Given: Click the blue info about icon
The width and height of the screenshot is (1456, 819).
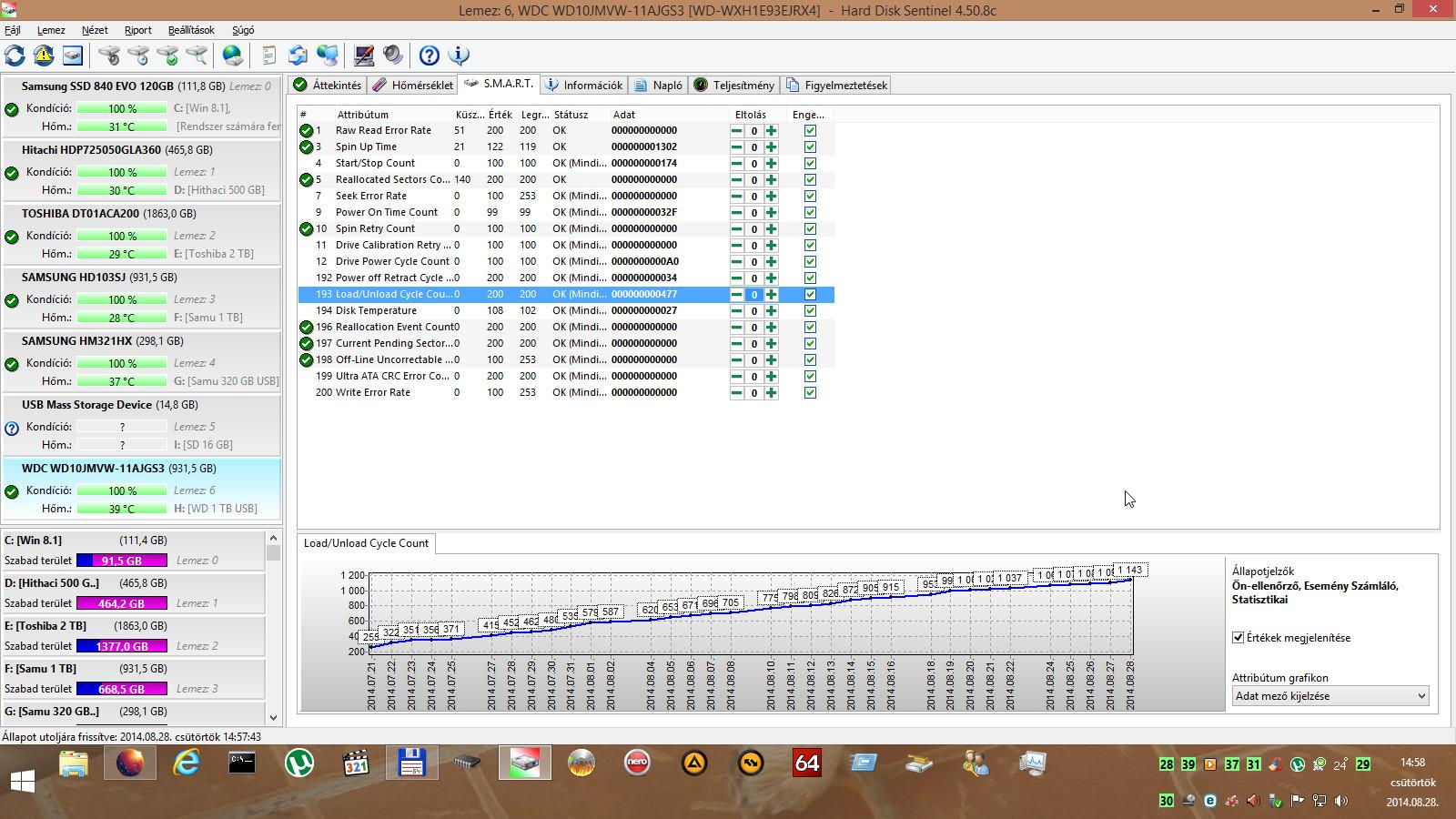Looking at the screenshot, I should pos(459,56).
